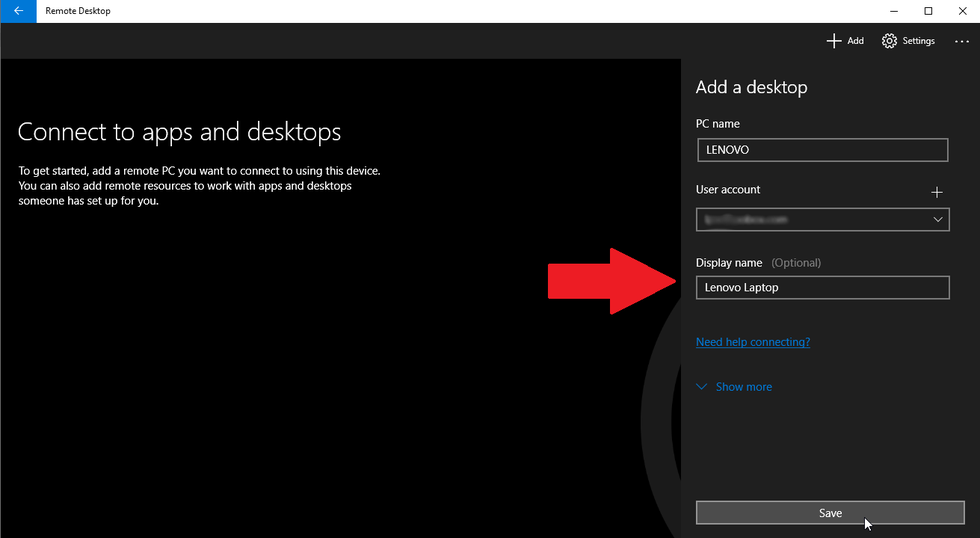Close the Remote Desktop window
980x538 pixels.
point(962,11)
